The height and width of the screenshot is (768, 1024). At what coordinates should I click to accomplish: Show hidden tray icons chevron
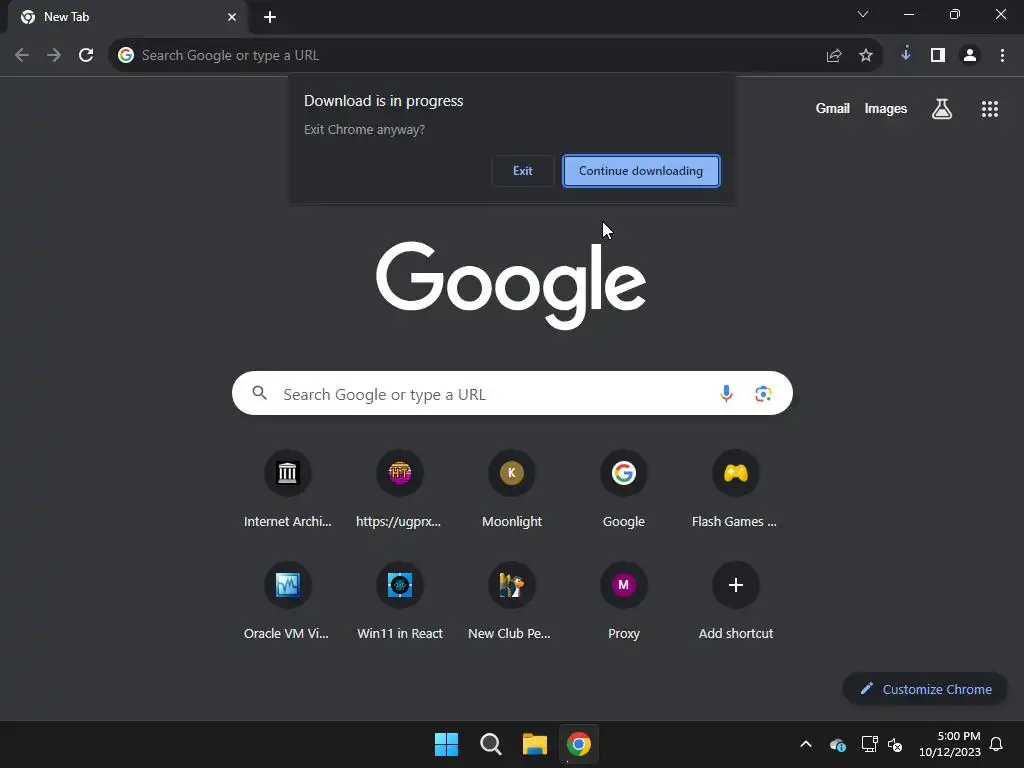(806, 744)
